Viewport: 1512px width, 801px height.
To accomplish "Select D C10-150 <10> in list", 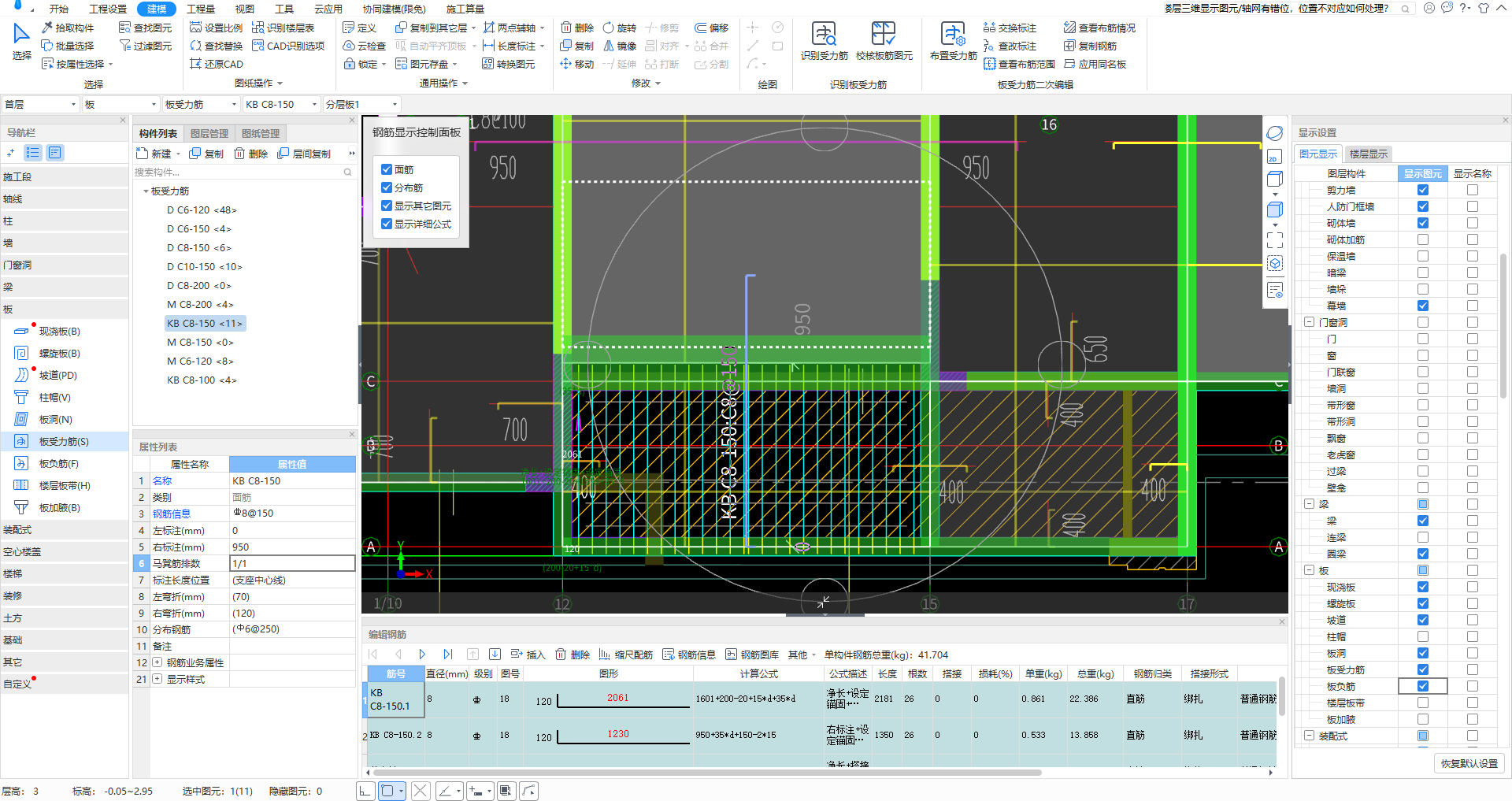I will [x=205, y=266].
